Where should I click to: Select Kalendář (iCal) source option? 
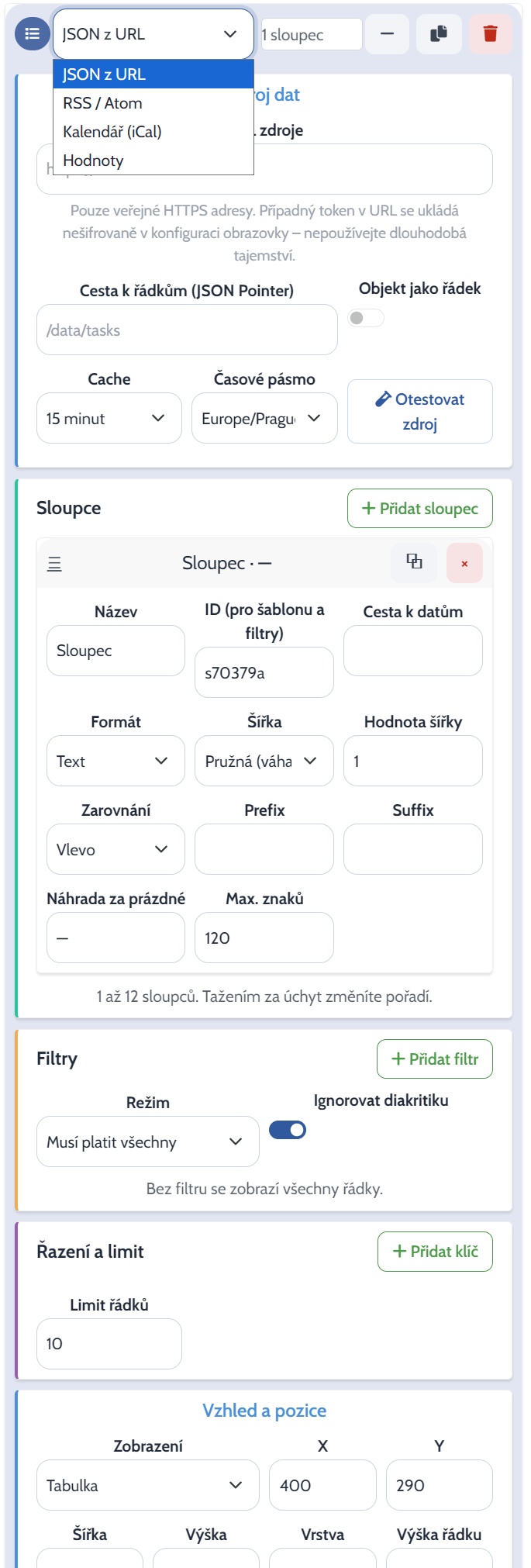[x=153, y=132]
